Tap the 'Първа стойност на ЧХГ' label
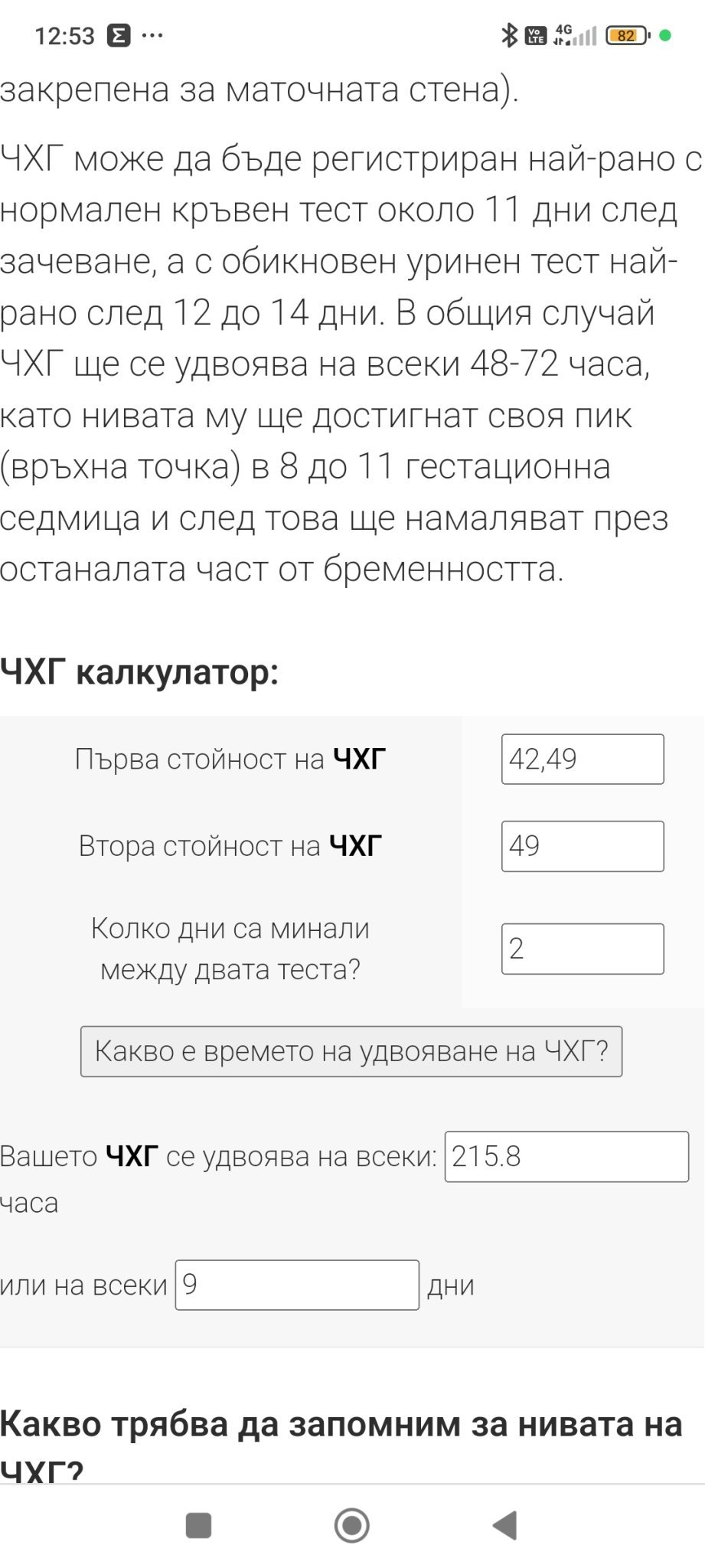 tap(230, 759)
